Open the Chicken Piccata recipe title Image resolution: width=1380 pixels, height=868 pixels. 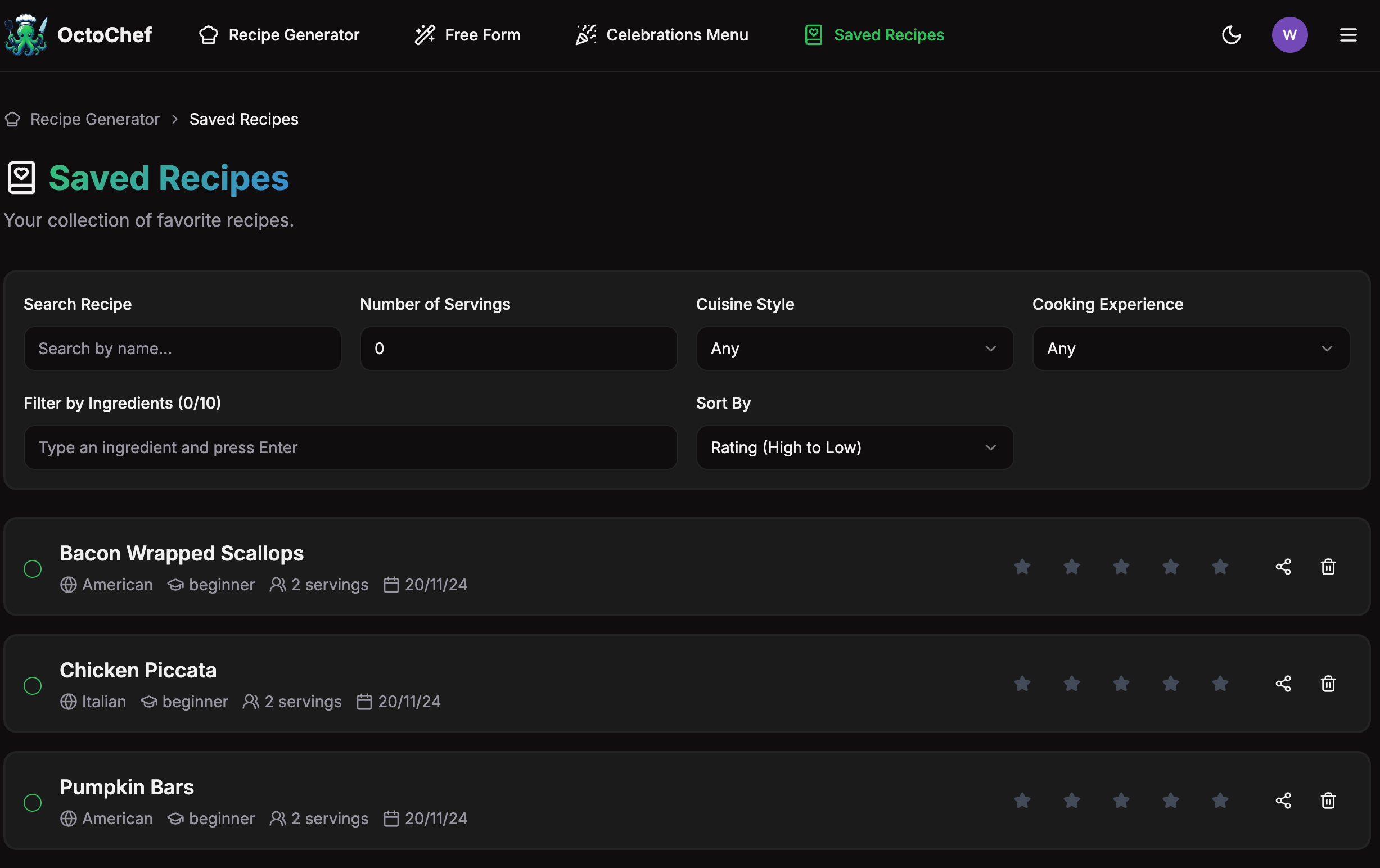click(138, 670)
